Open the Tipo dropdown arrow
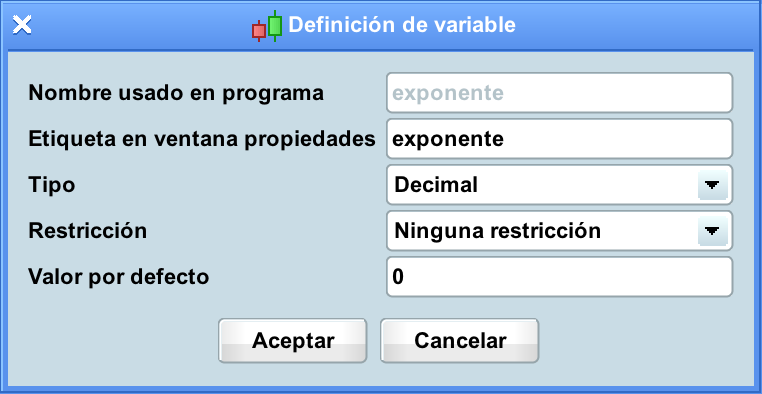This screenshot has height=394, width=762. (712, 185)
